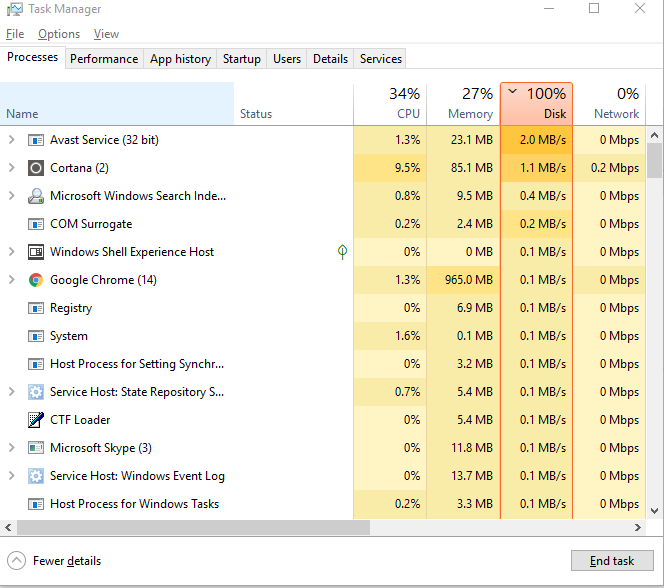Screen dimensions: 664x588
Task: Switch to the Performance tab
Action: [x=104, y=59]
